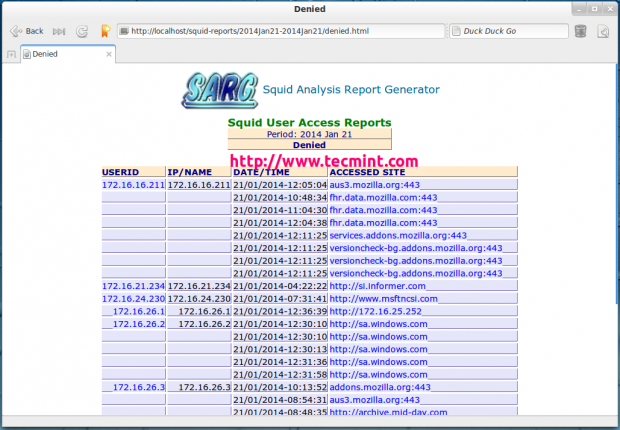Open http://si.informer.com link
Viewport: 620px width, 430px height.
[377, 286]
